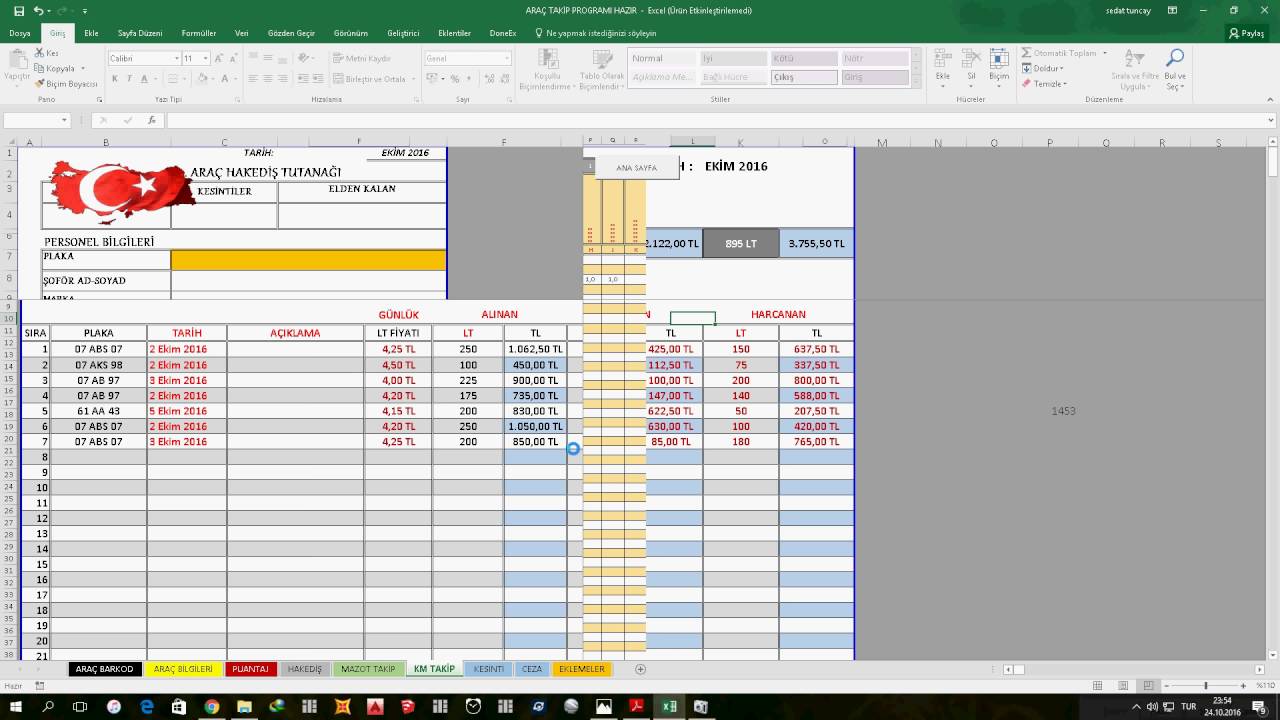Switch to the Görünüm ribbon tab
The width and height of the screenshot is (1280, 720).
click(x=350, y=33)
